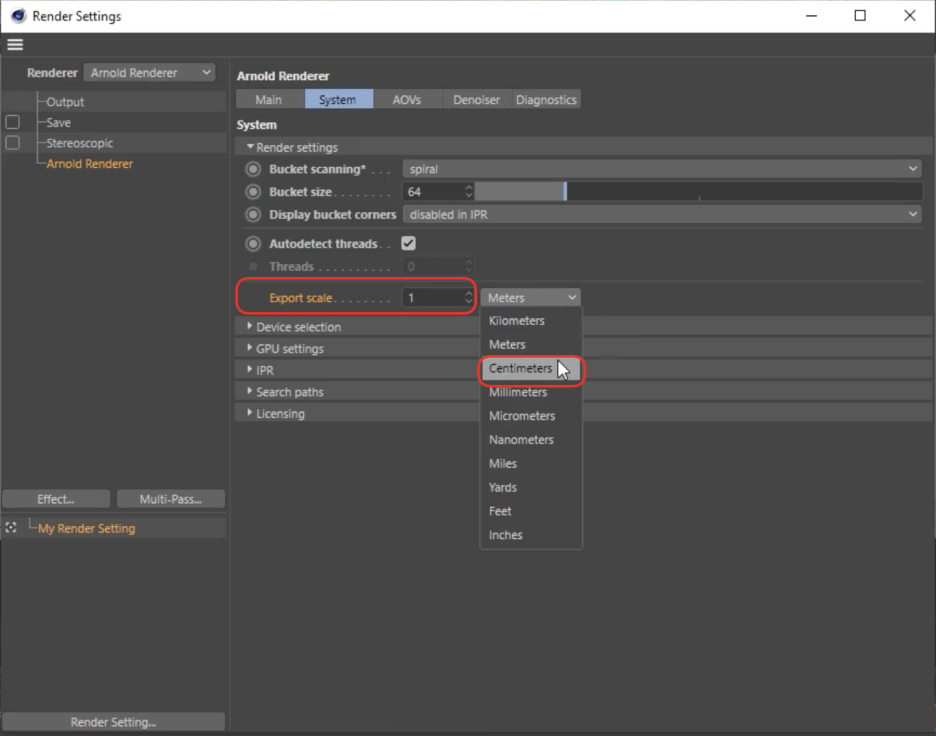Click the Export scale value field
The width and height of the screenshot is (936, 736).
coord(433,297)
